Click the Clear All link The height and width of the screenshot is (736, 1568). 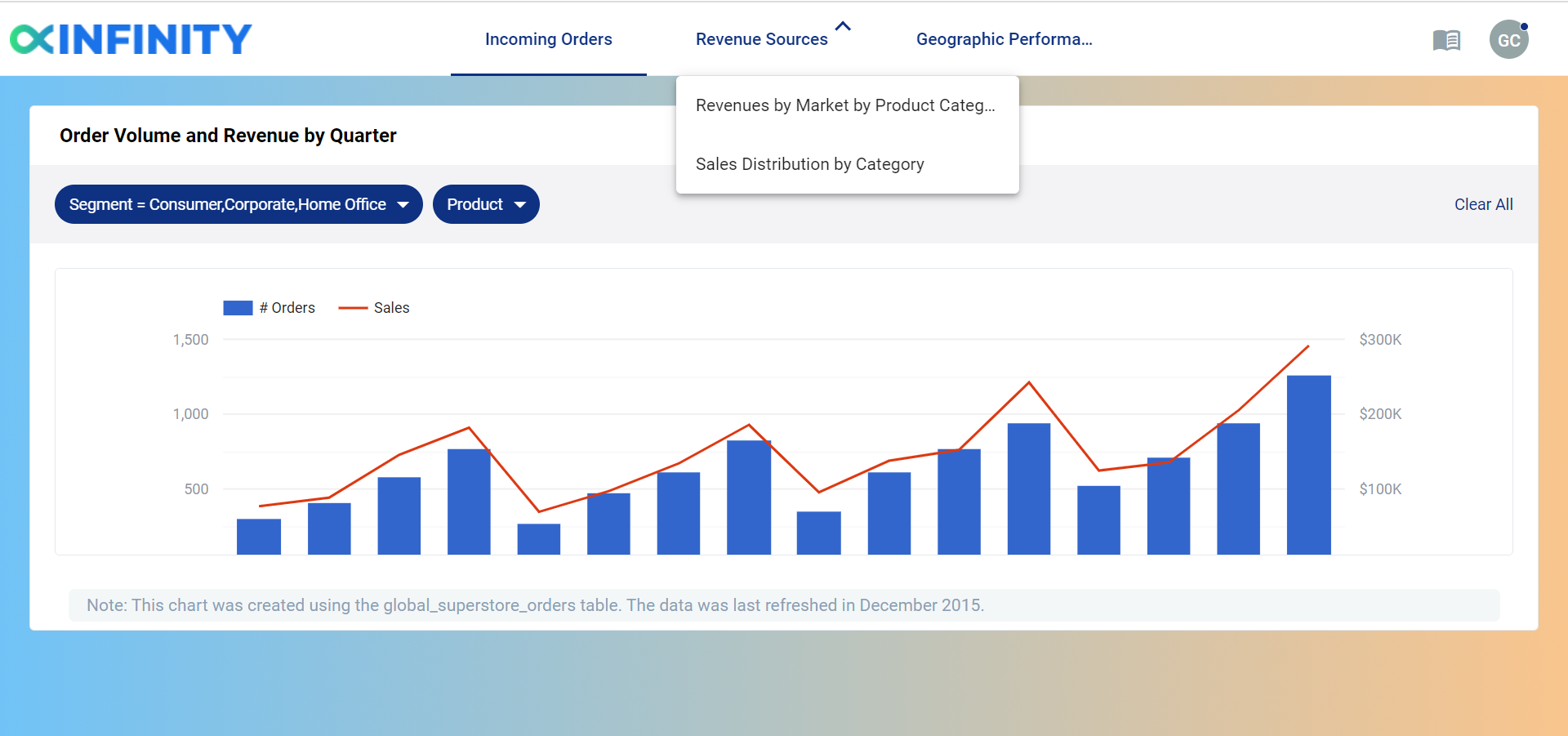1483,204
